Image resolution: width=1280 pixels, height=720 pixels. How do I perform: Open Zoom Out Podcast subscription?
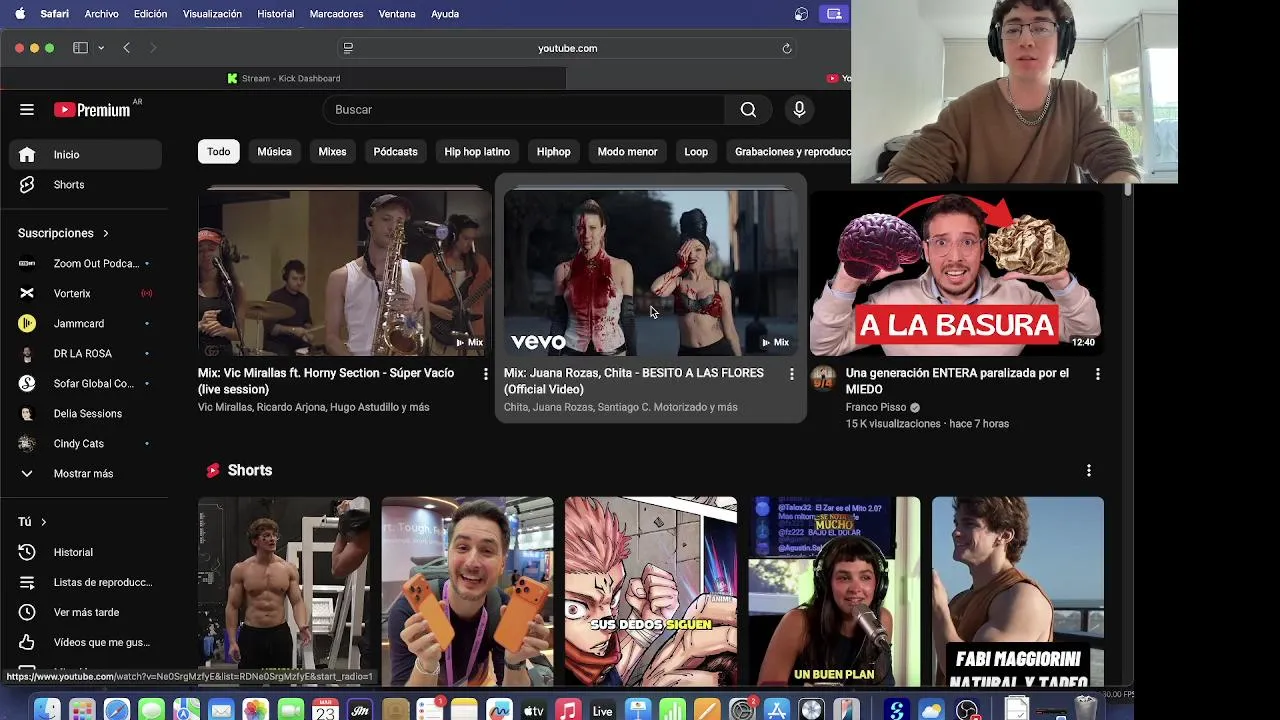(x=85, y=263)
